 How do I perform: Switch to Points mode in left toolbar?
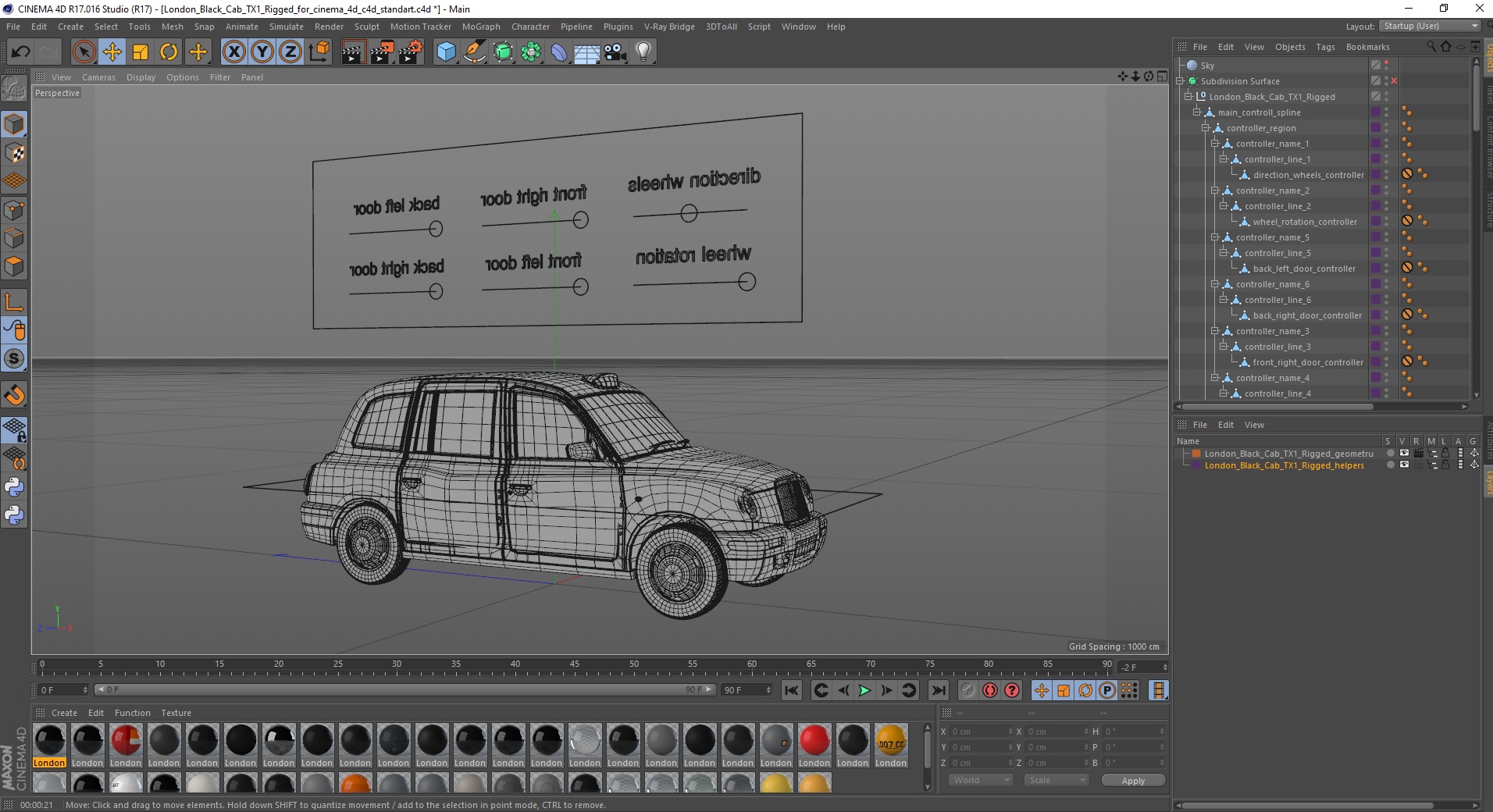(14, 210)
